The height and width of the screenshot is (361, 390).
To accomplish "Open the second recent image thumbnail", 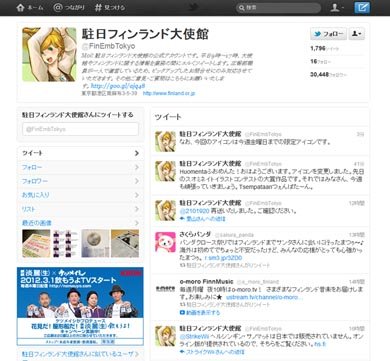I will (x=66, y=243).
